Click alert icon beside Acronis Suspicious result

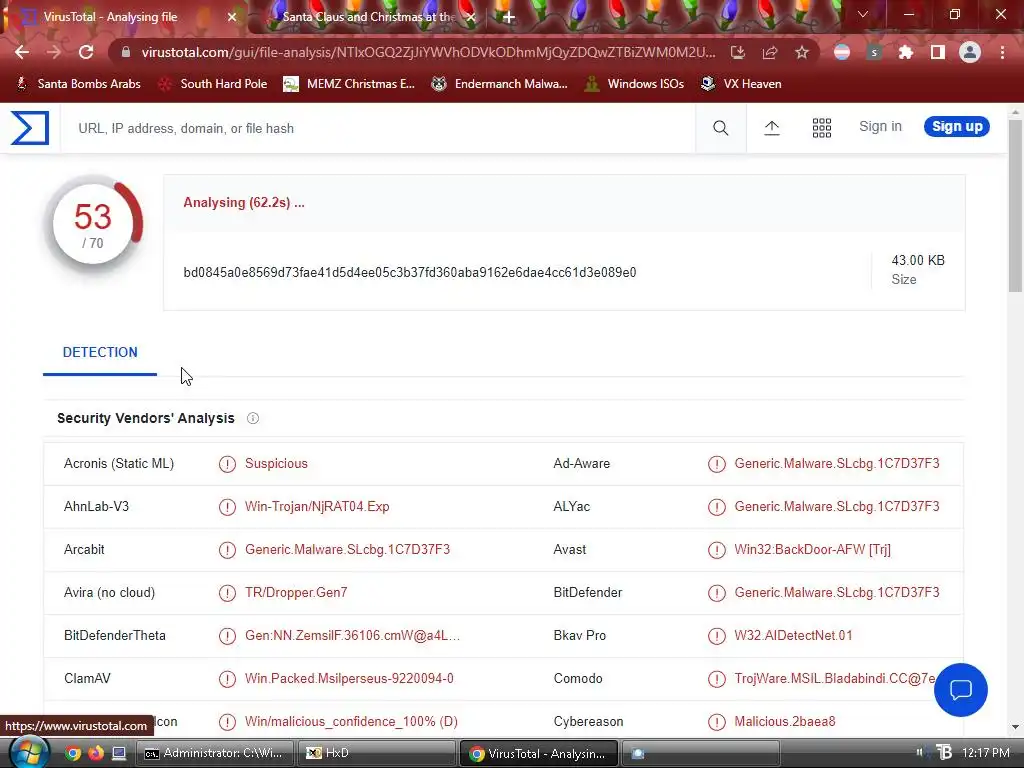[227, 464]
